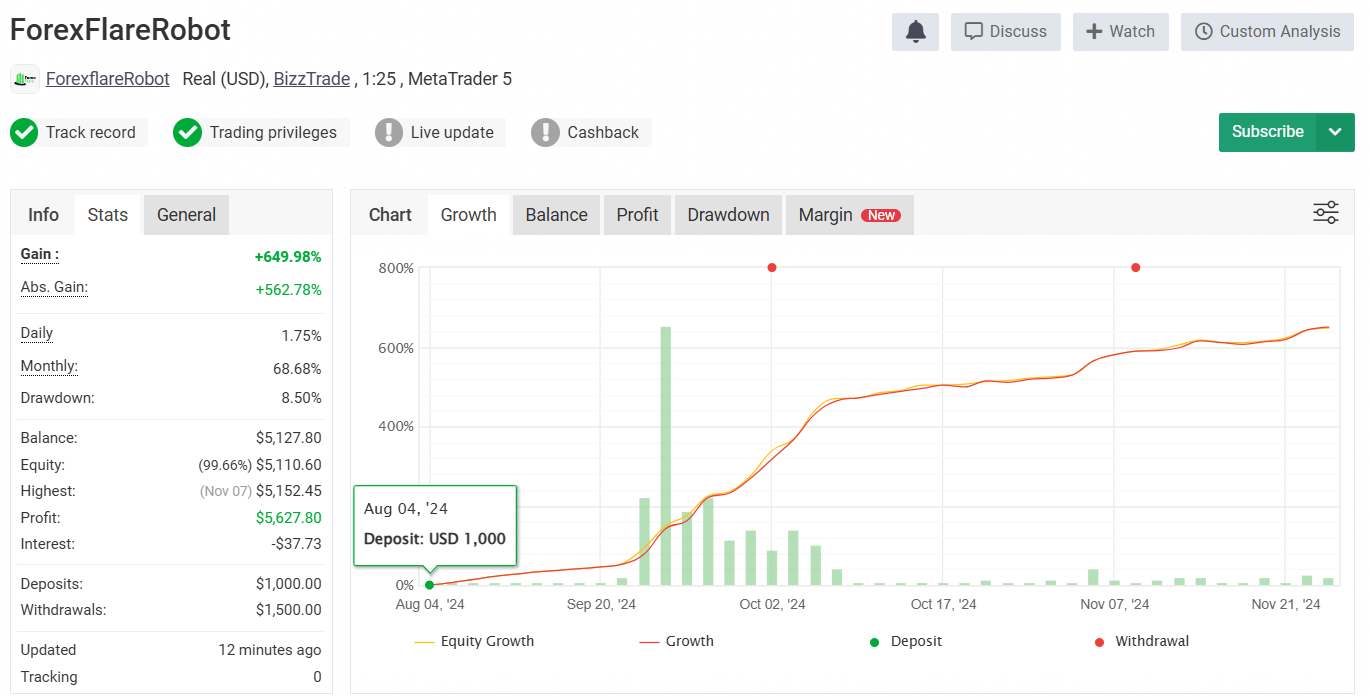Click the red withdrawal marker near Oct 02
This screenshot has height=696, width=1370.
pos(772,268)
